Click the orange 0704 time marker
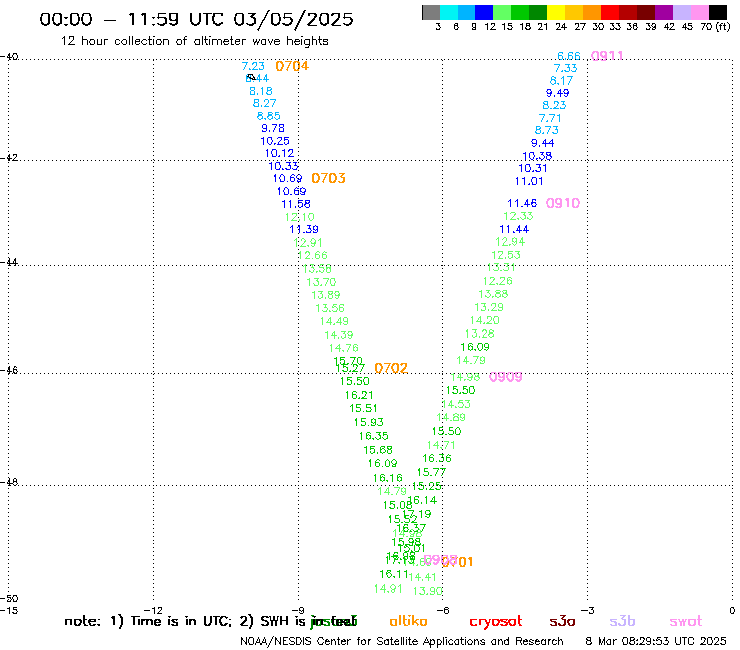This screenshot has height=650, width=740. tap(292, 66)
